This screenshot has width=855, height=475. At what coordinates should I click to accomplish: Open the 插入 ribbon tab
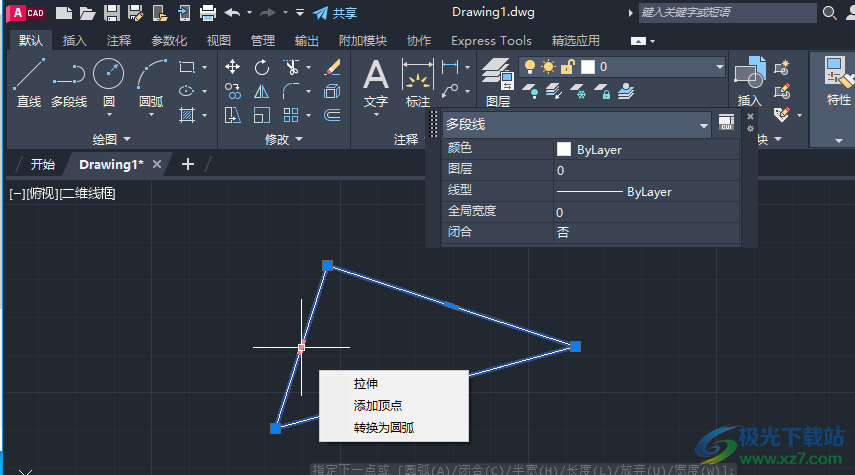[x=75, y=40]
